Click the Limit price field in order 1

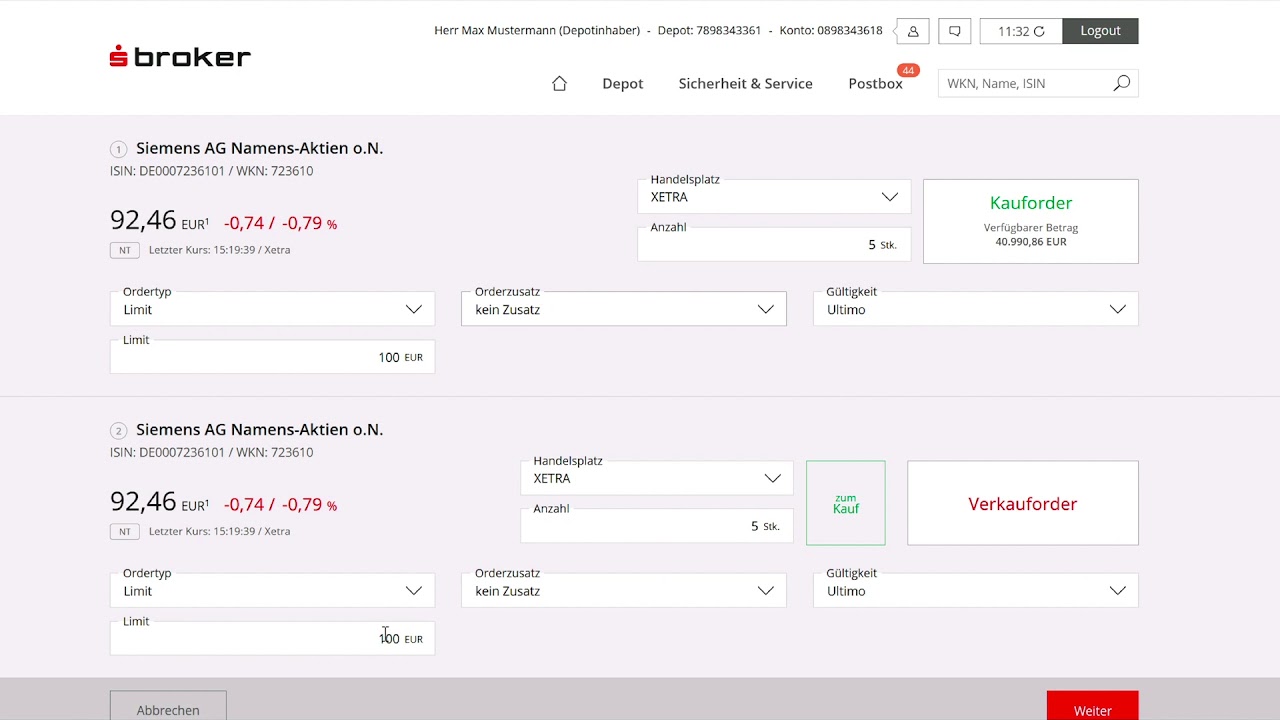pos(272,357)
